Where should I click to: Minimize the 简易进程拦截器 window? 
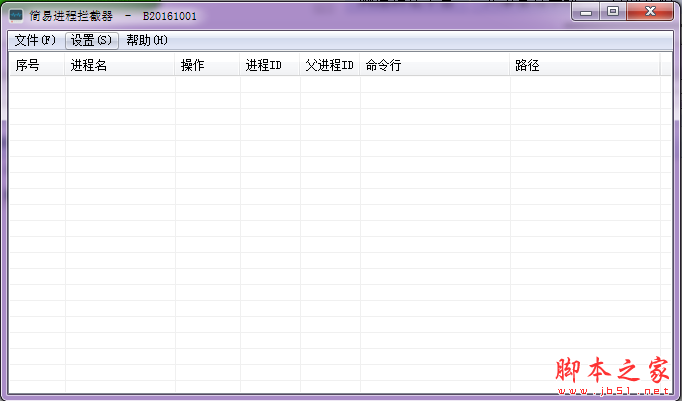click(586, 12)
